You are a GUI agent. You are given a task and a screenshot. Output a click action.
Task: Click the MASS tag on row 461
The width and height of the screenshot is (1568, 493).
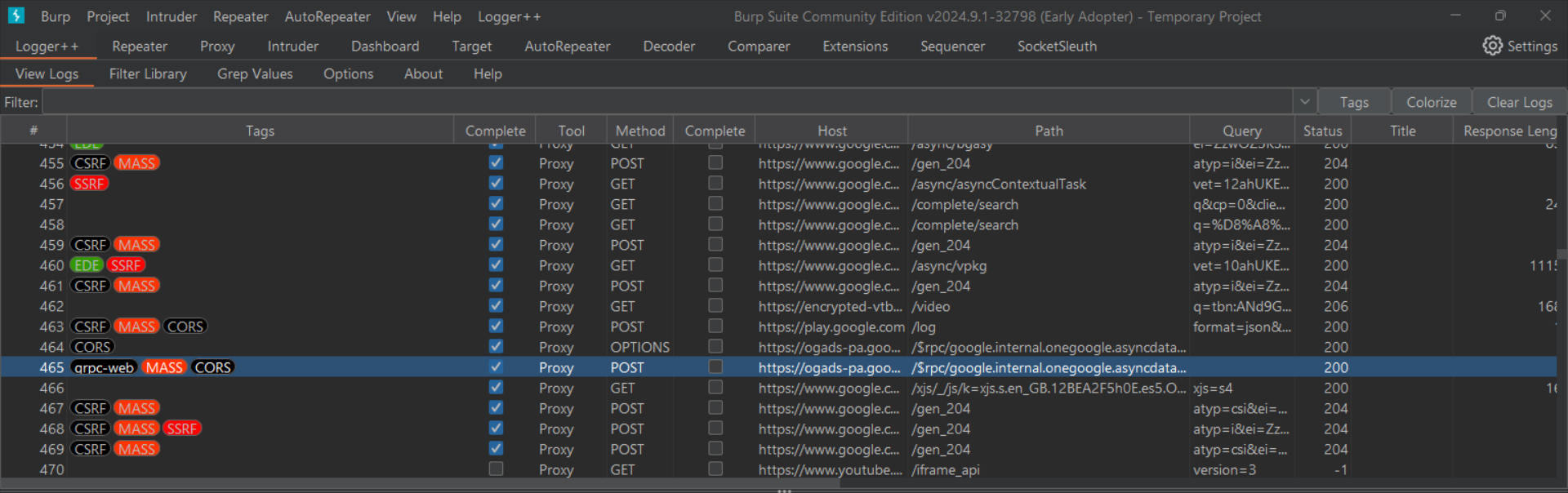(136, 286)
